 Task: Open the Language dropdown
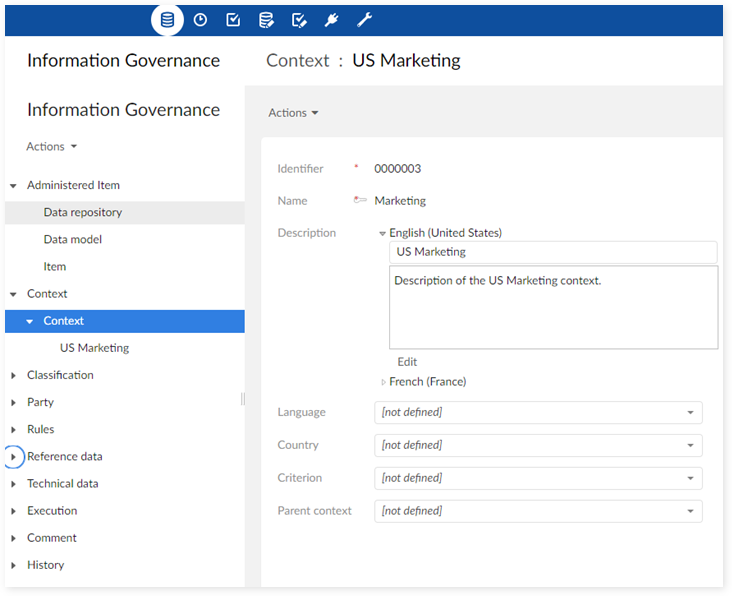point(538,412)
